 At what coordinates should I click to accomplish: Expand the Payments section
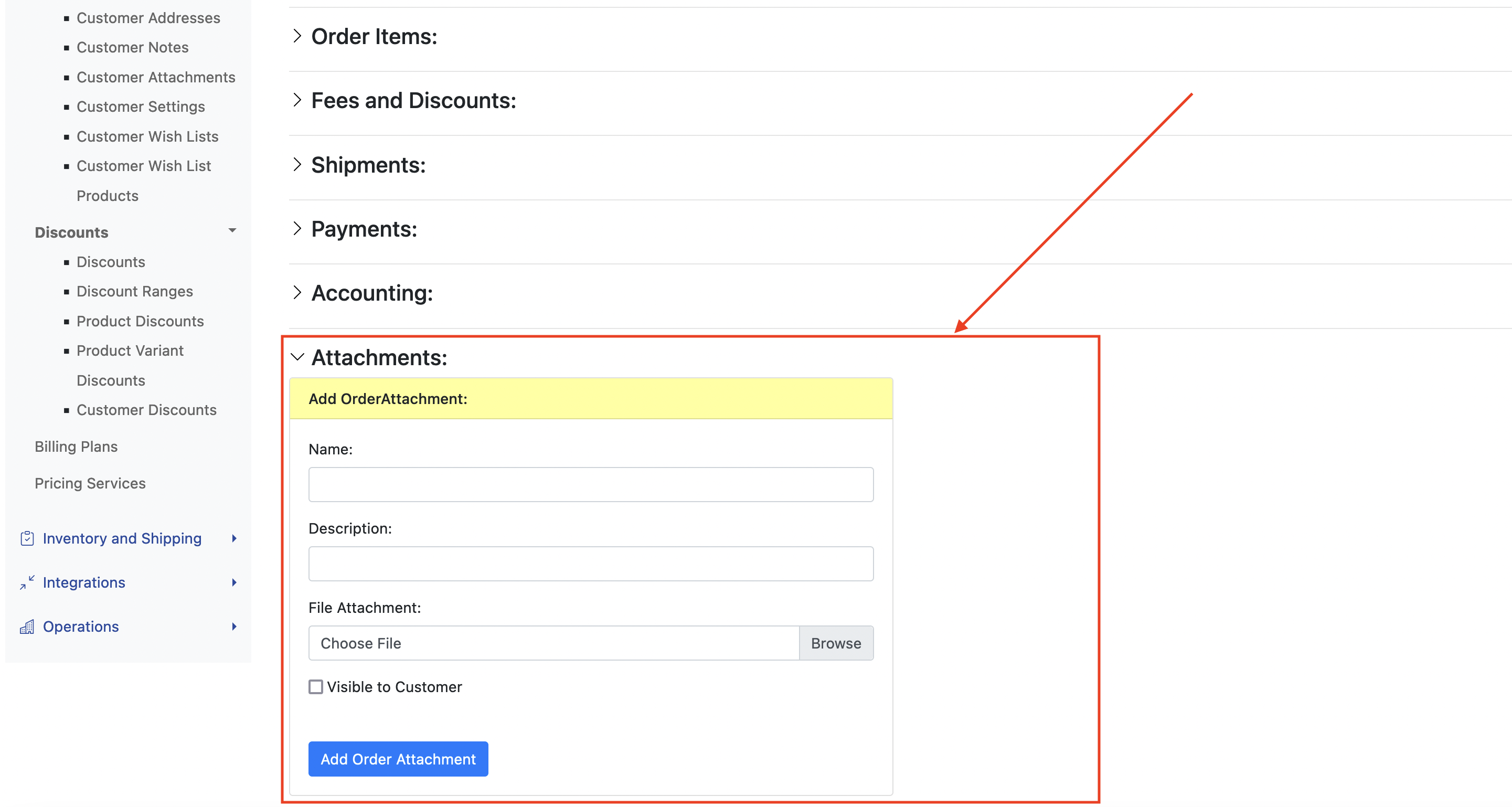tap(297, 229)
